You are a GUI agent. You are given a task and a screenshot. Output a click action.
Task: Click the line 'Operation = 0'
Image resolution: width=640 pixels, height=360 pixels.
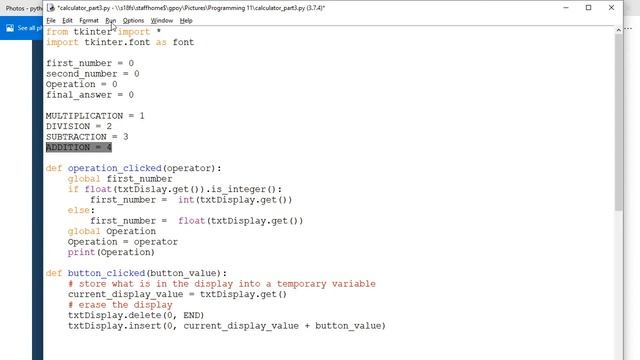82,84
